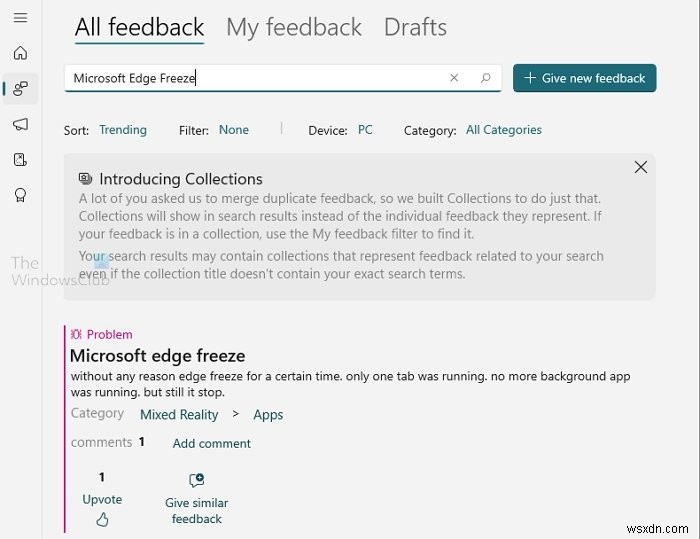Click the Give new feedback button

585,78
